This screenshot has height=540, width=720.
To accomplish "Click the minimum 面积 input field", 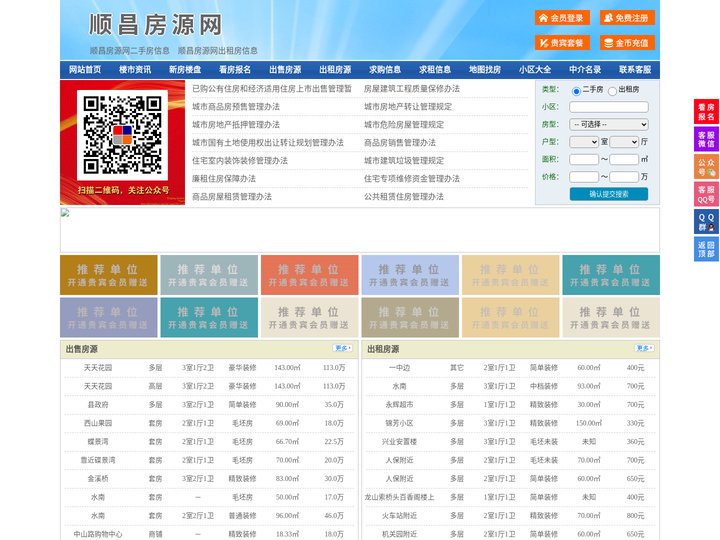I will (584, 159).
